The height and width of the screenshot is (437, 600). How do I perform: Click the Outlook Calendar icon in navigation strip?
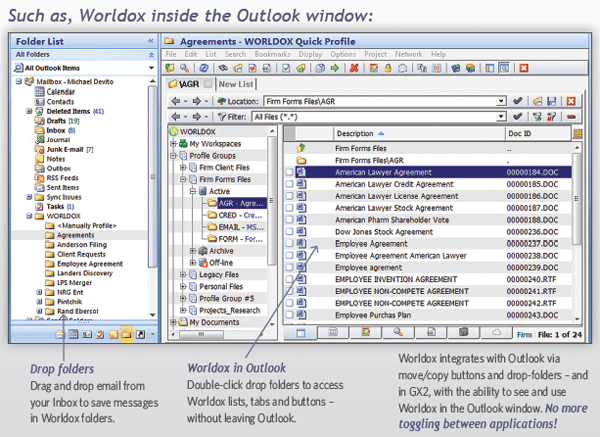click(x=73, y=334)
